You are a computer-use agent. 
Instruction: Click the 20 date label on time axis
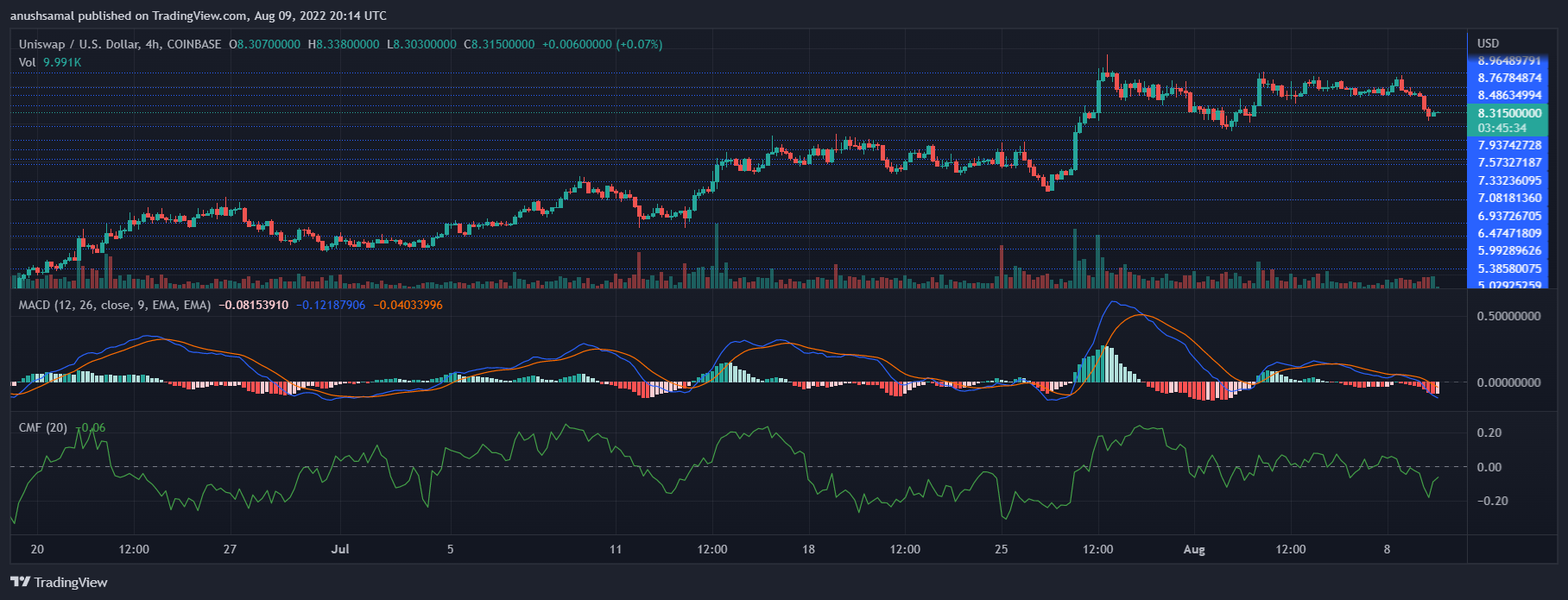click(37, 549)
